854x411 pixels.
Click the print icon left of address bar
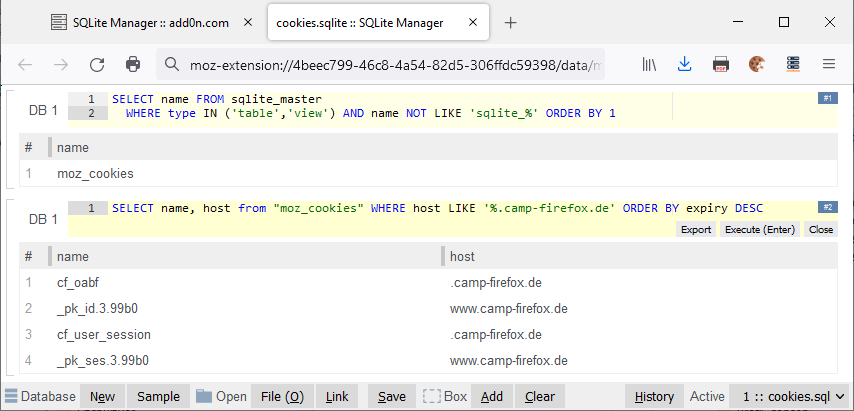133,64
